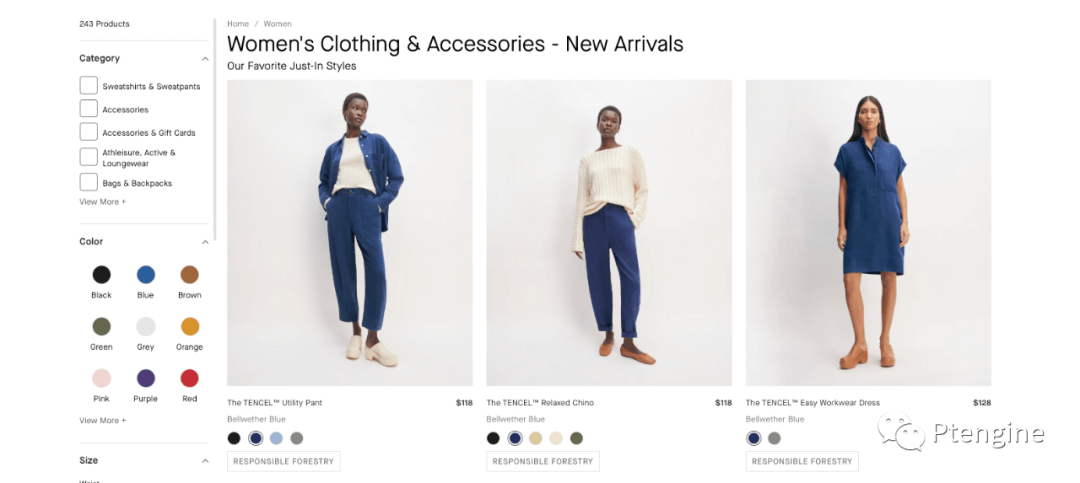Click Responsible Forestry tag under Relaxed Chino
Viewport: 1080px width, 483px height.
(543, 462)
